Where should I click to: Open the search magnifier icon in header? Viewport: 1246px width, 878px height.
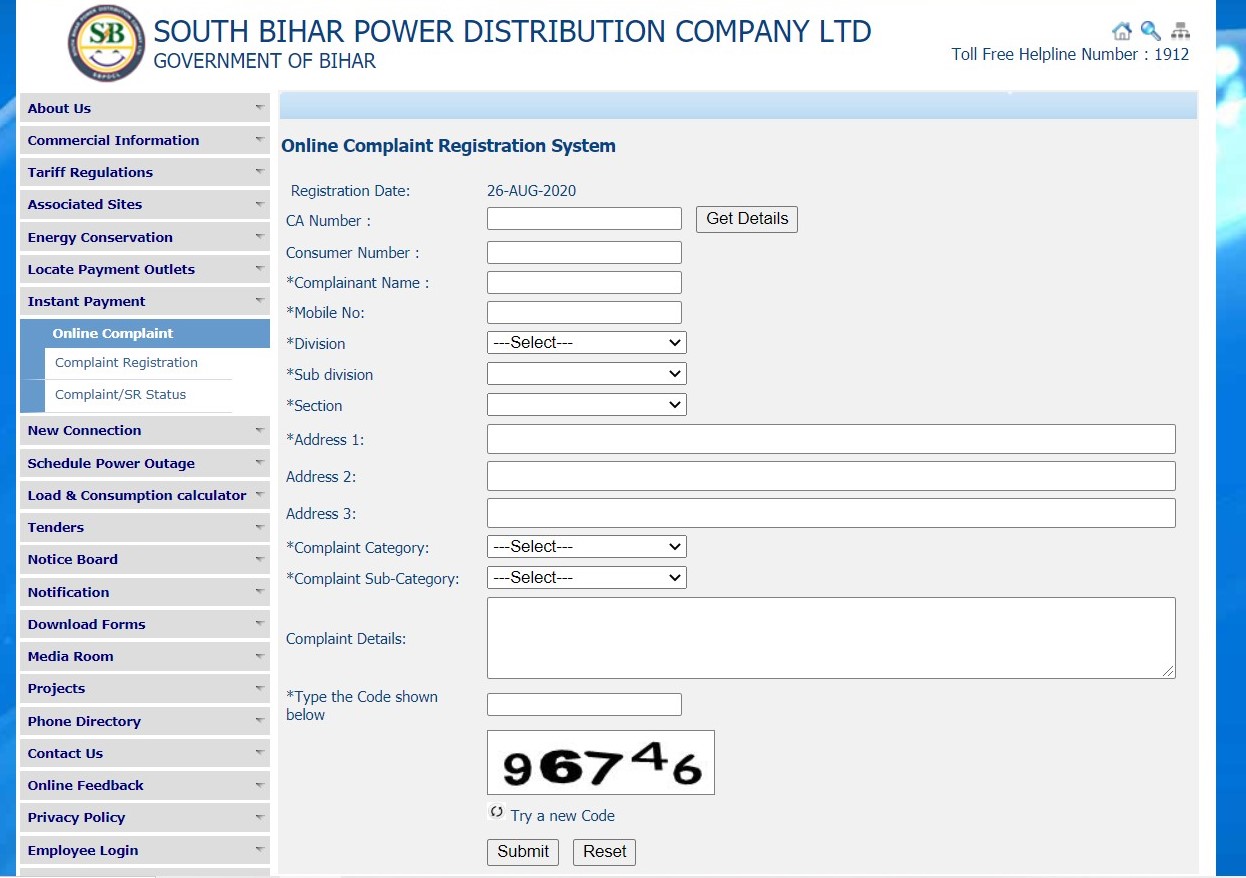click(1151, 31)
